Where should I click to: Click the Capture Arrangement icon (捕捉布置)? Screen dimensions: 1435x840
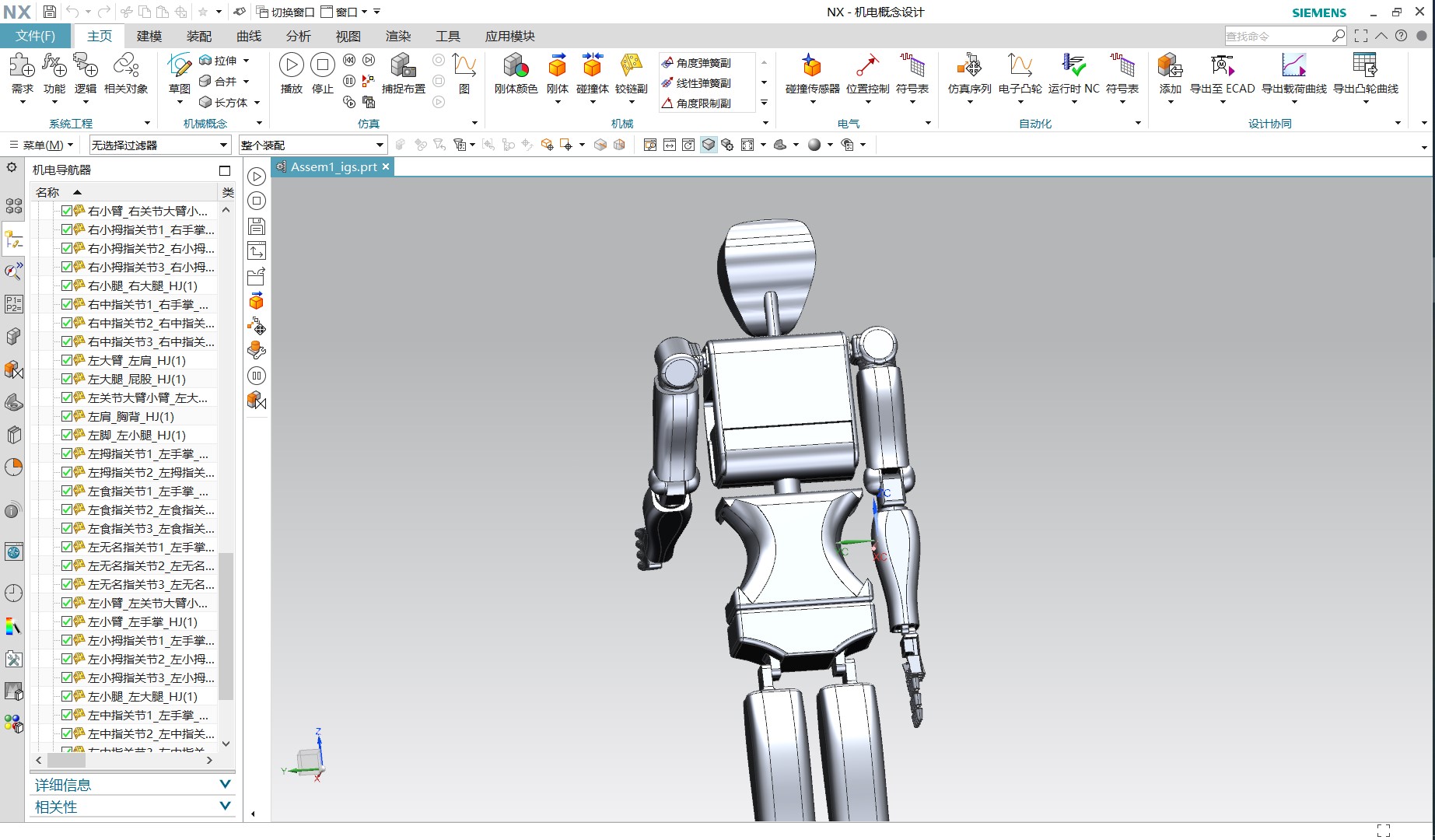(403, 74)
